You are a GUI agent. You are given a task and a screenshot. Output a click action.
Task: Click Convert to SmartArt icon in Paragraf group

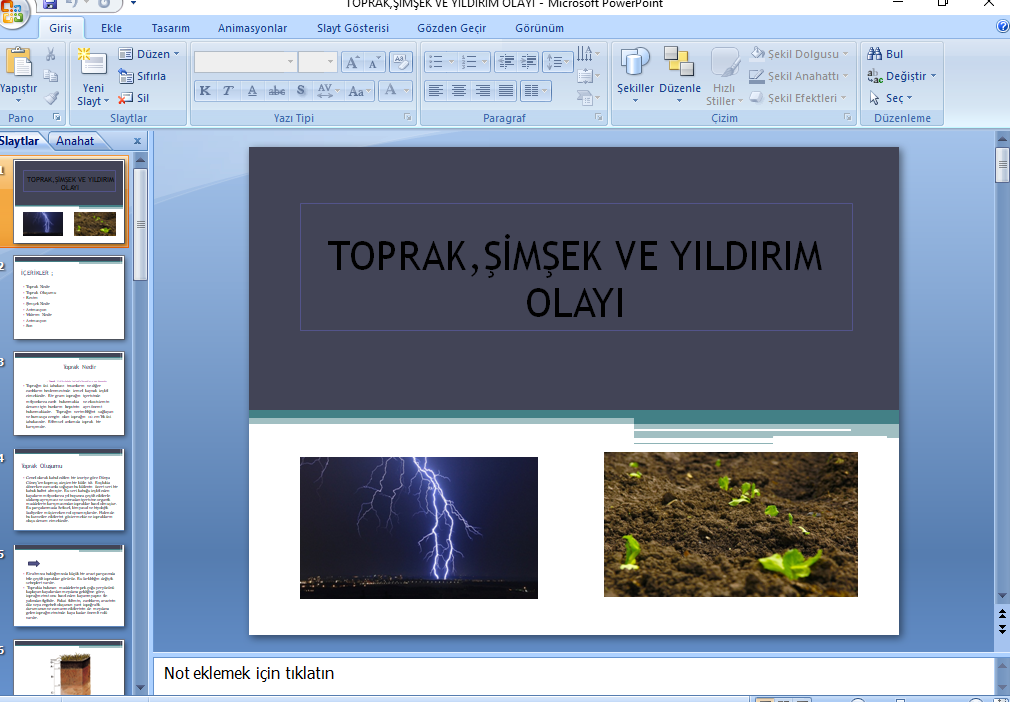point(588,98)
